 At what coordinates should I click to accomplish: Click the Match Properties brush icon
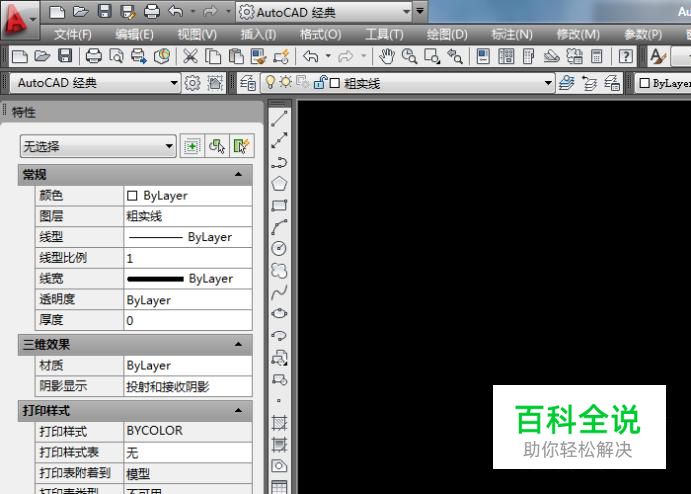coord(259,56)
